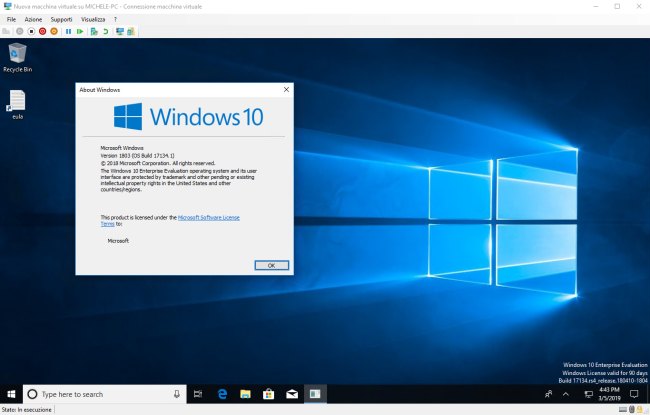Click the Type here to search box
Image resolution: width=650 pixels, height=415 pixels.
(x=104, y=394)
